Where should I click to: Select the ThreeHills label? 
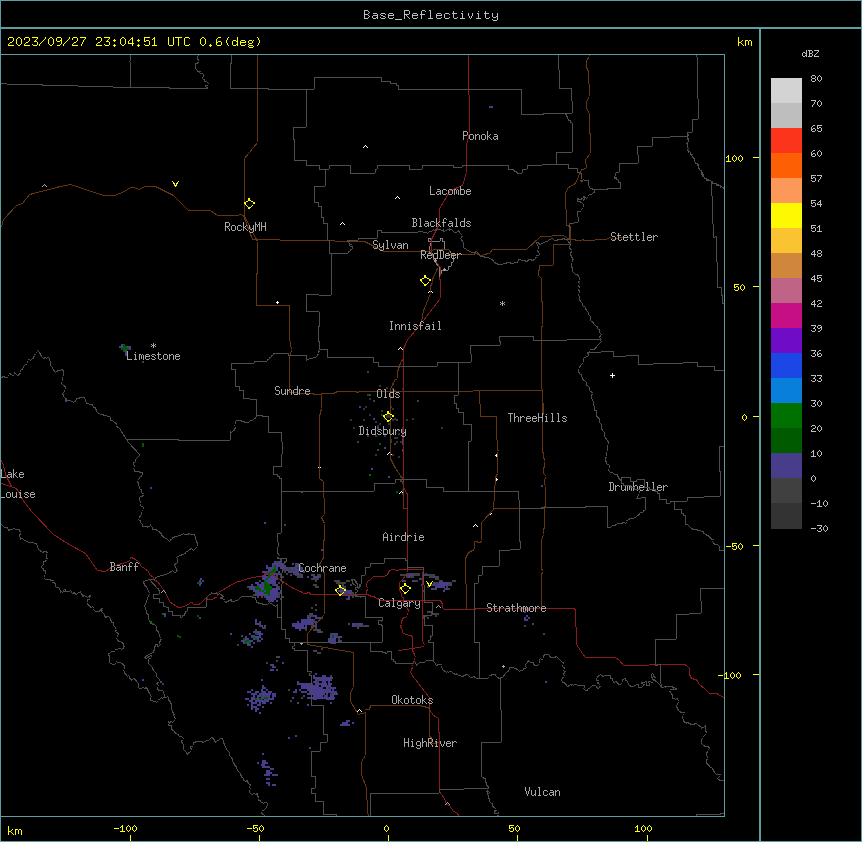[x=537, y=418]
